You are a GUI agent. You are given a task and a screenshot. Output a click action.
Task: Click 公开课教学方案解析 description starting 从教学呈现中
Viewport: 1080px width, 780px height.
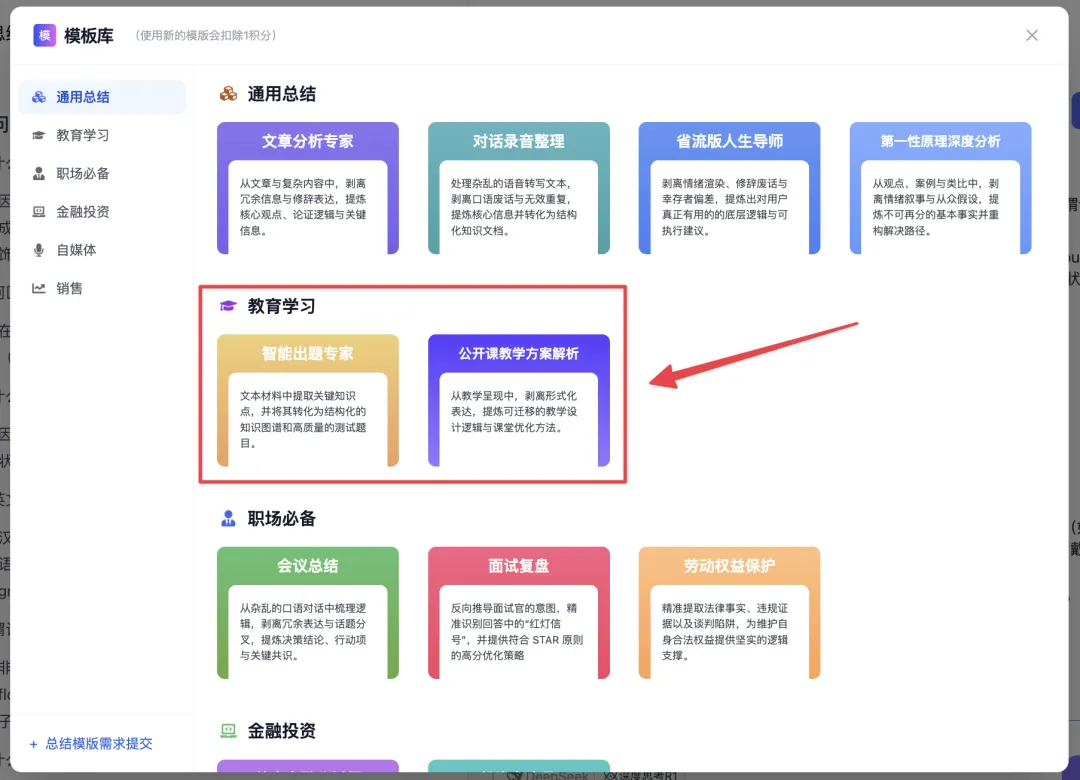[514, 411]
